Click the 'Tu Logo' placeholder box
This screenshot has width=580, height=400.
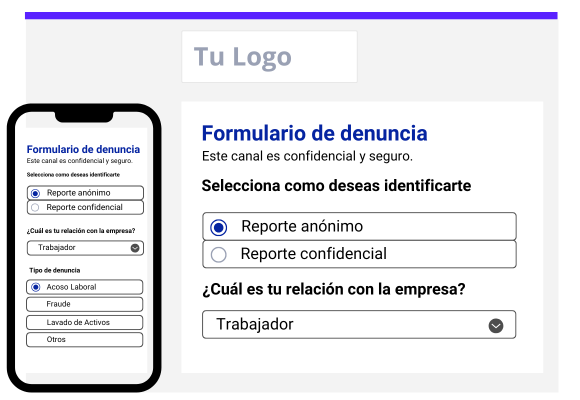[269, 57]
